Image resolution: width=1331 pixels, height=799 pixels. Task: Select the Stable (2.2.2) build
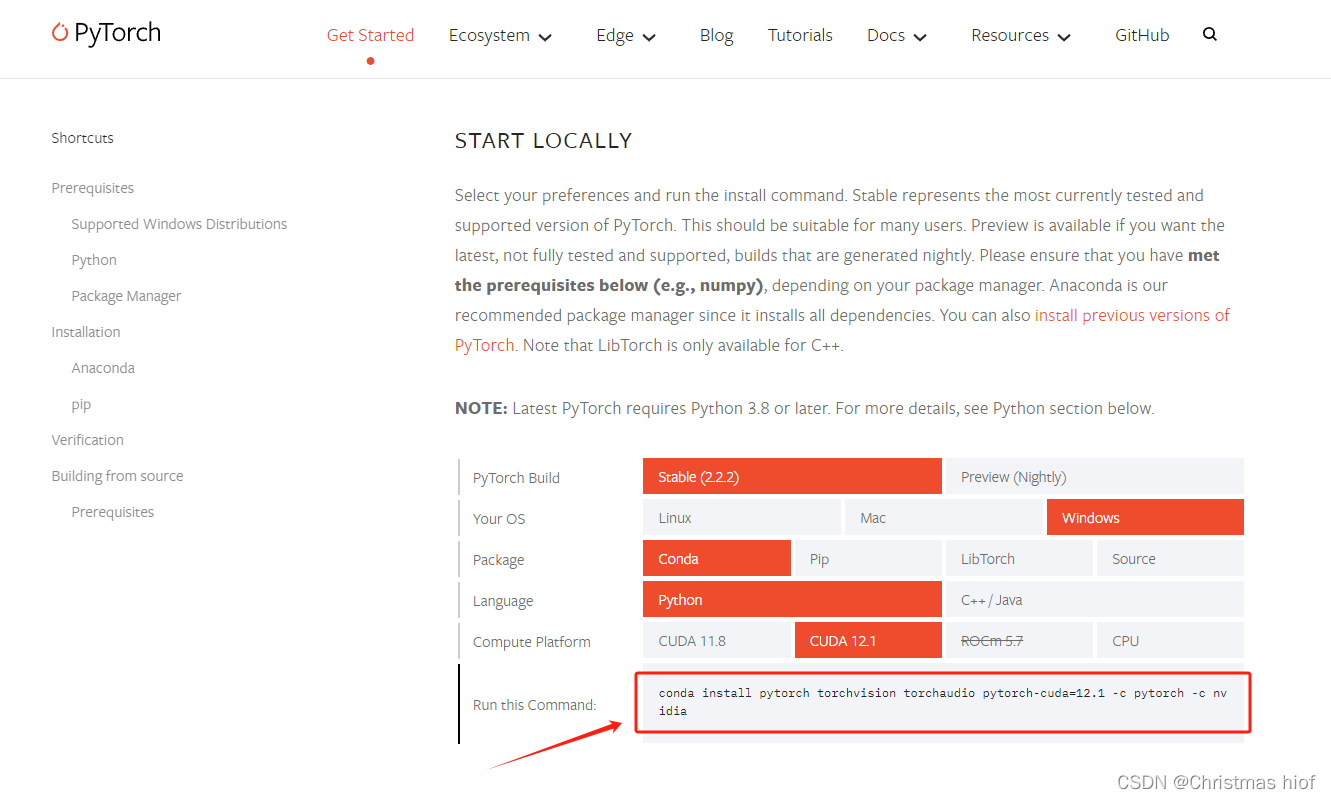[x=792, y=476]
